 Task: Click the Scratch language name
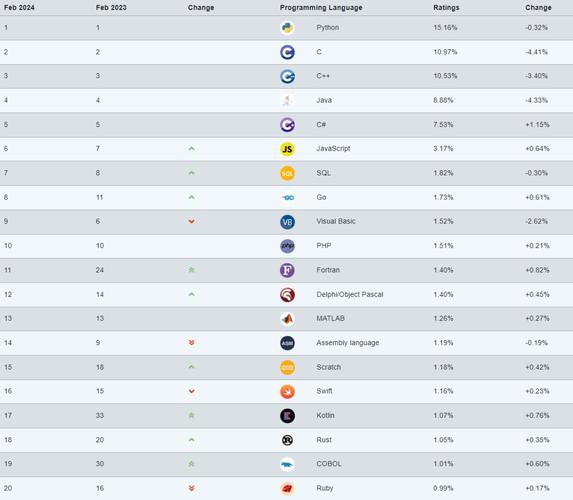click(329, 367)
